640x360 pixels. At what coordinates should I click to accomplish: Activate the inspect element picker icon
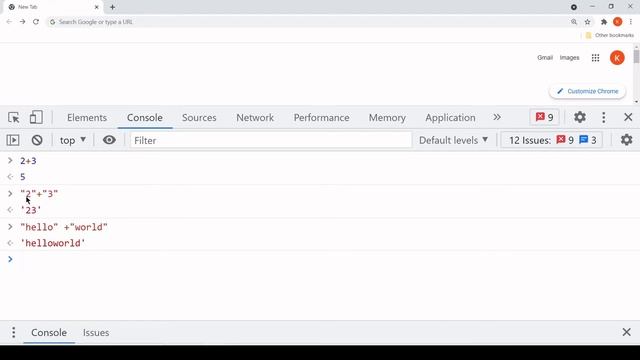tap(14, 118)
